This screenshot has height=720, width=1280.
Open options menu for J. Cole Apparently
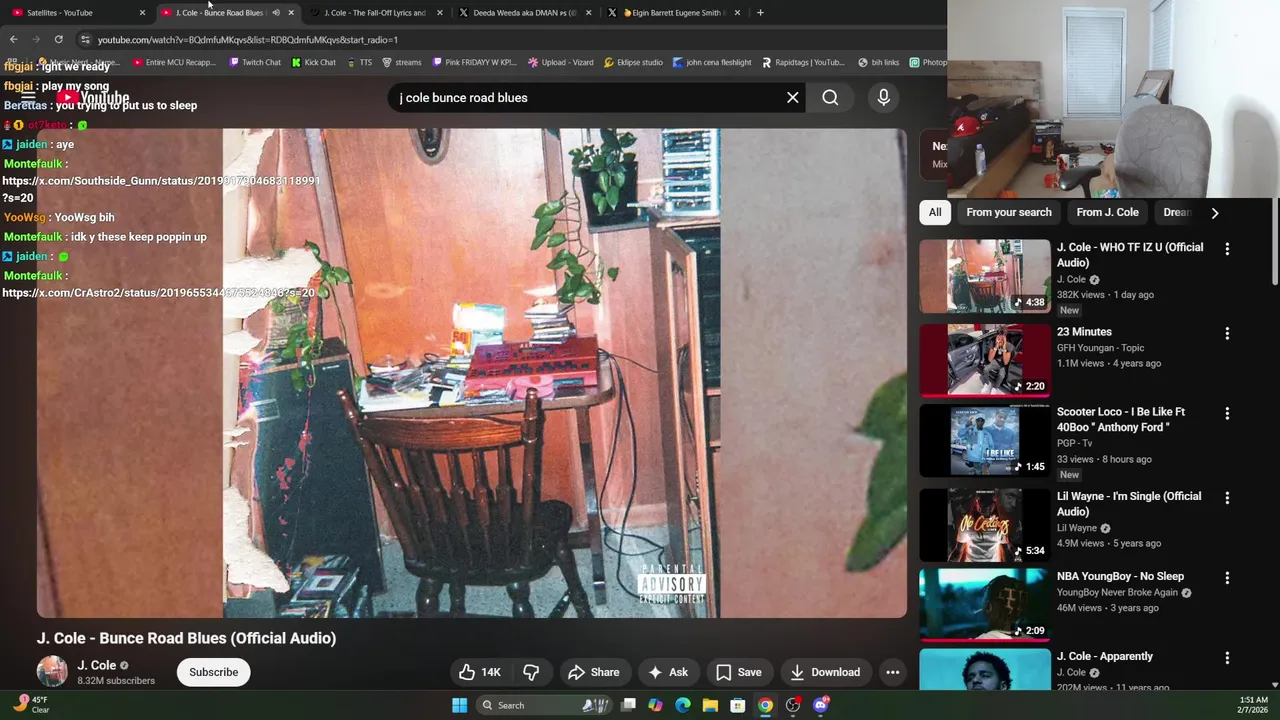tap(1227, 658)
